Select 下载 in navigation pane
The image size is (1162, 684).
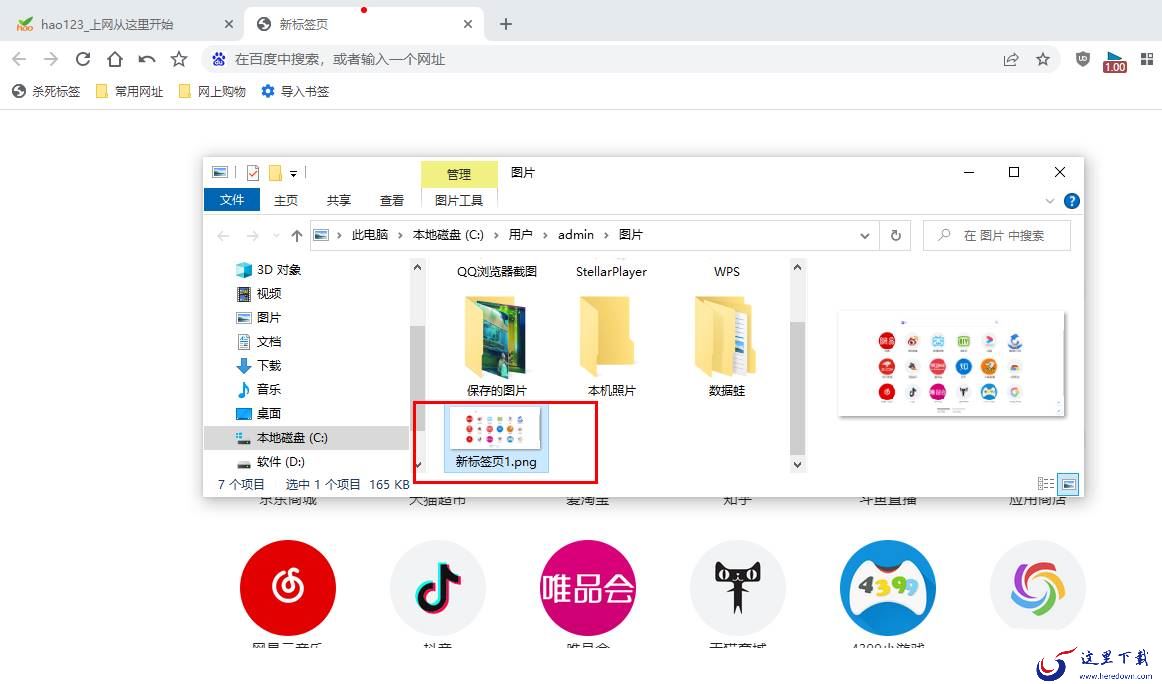coord(269,365)
